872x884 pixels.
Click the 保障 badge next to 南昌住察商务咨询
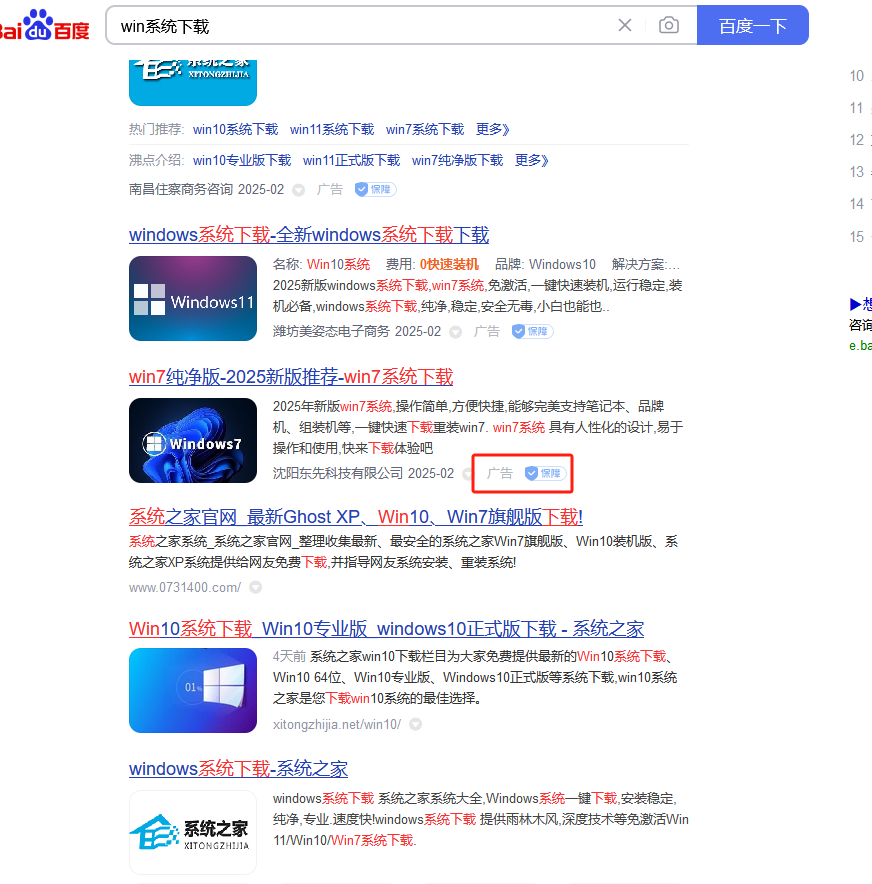click(375, 189)
